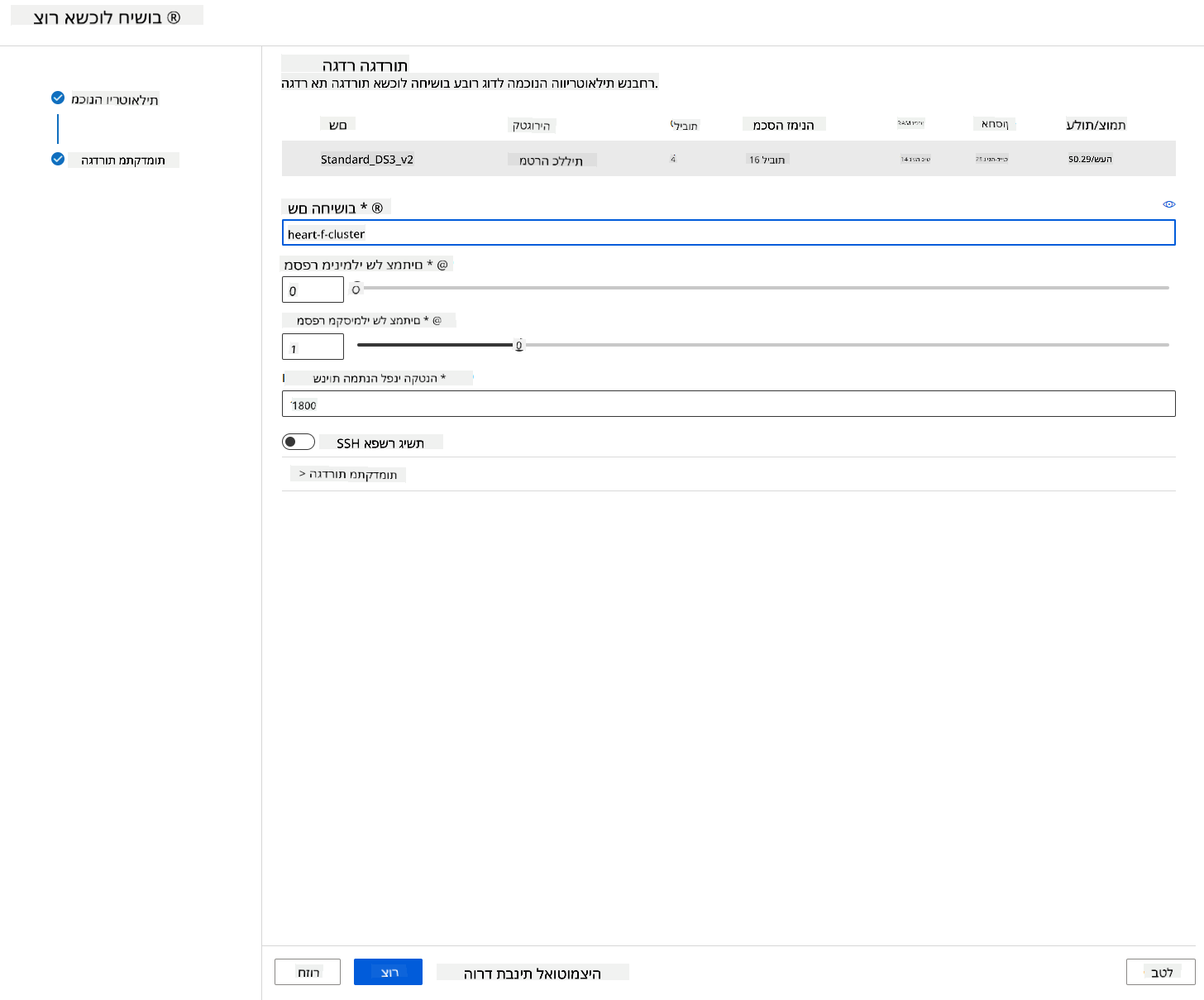Select the Standard_DS3_v2 table row

729,159
